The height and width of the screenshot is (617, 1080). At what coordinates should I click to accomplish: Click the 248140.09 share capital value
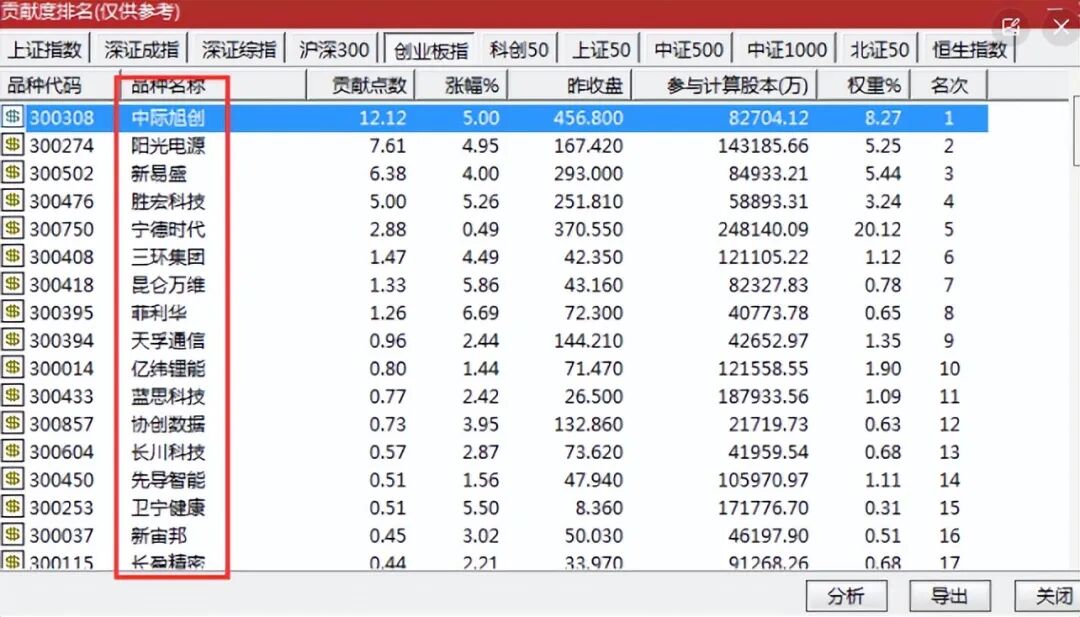coord(763,229)
